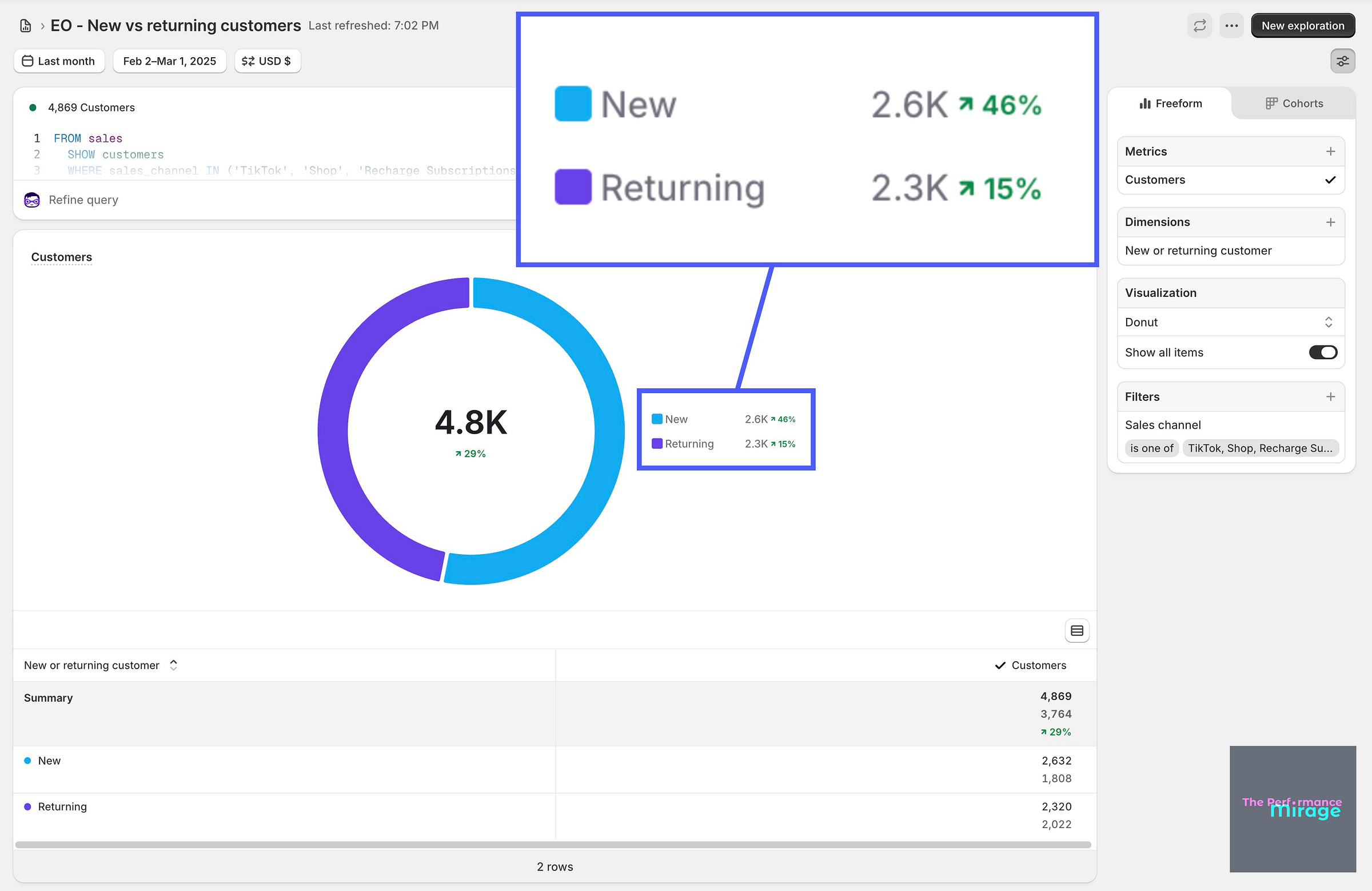This screenshot has width=1372, height=891.
Task: Toggle Customers column header checkmark
Action: 1000,666
